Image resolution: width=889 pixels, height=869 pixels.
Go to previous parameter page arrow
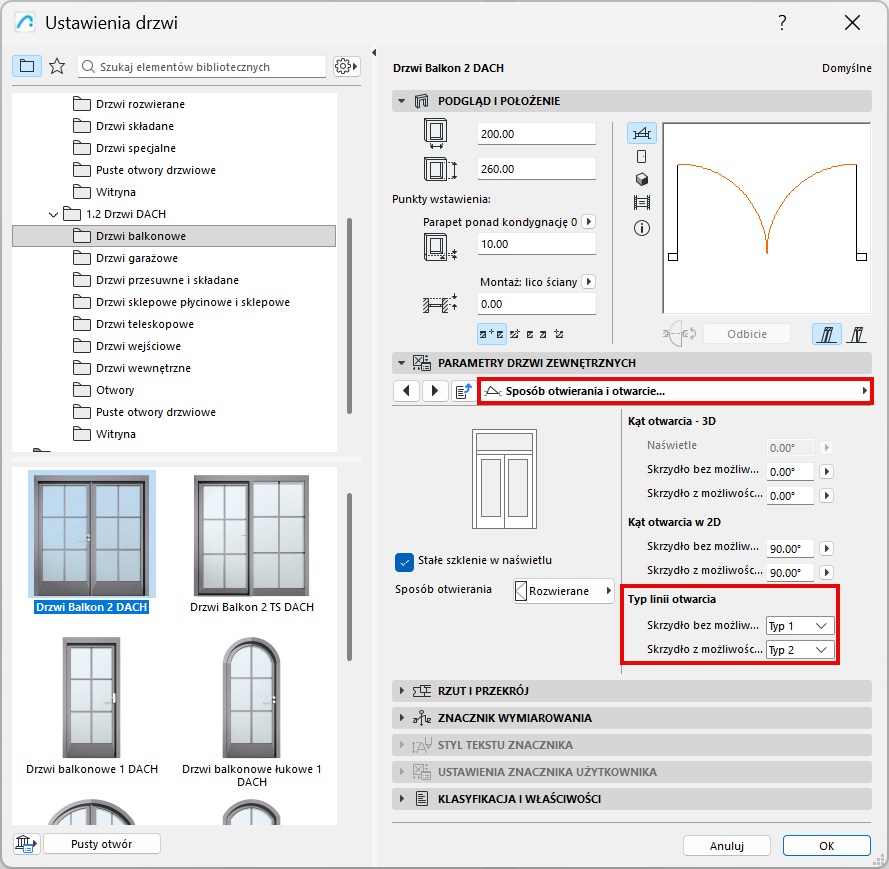pos(406,391)
